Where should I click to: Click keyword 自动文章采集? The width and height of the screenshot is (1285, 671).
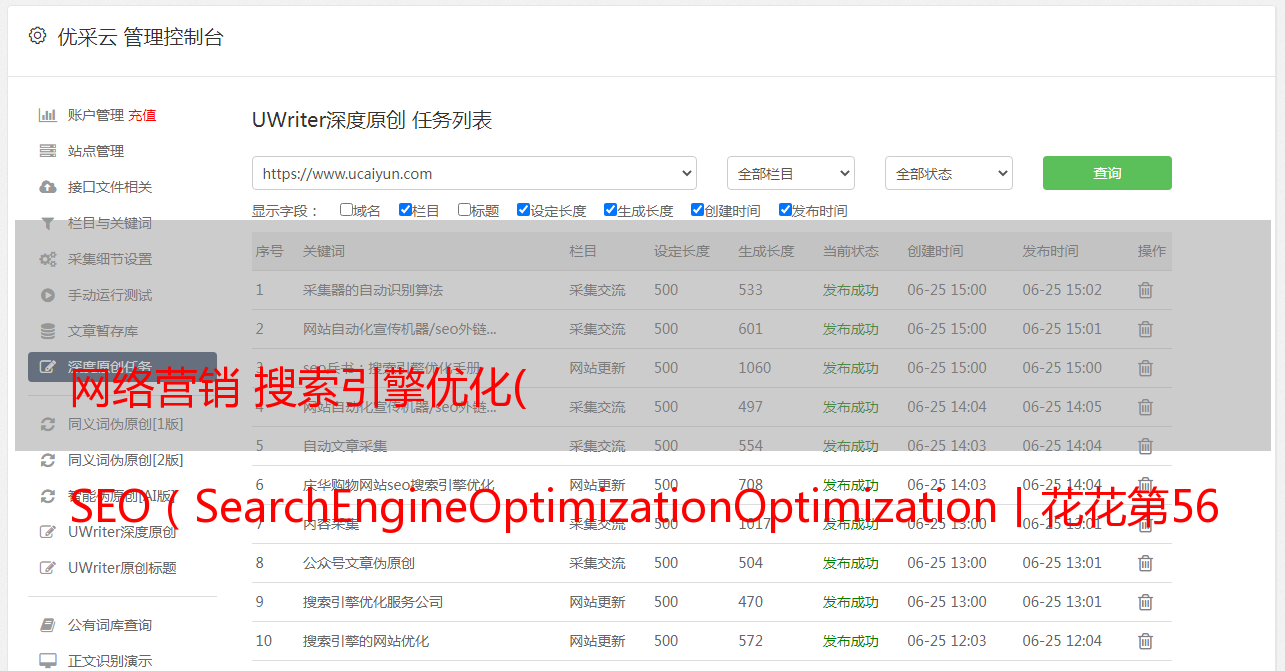point(345,446)
